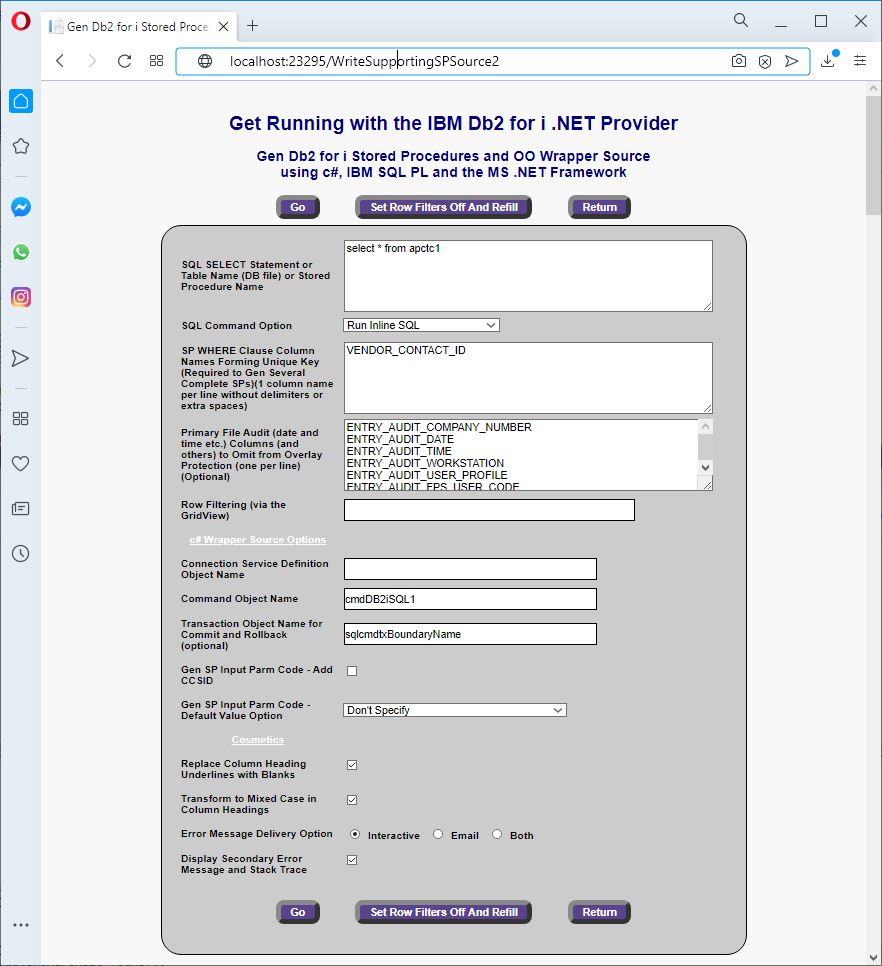Click the Transaction Object Name field
882x966 pixels.
[470, 634]
